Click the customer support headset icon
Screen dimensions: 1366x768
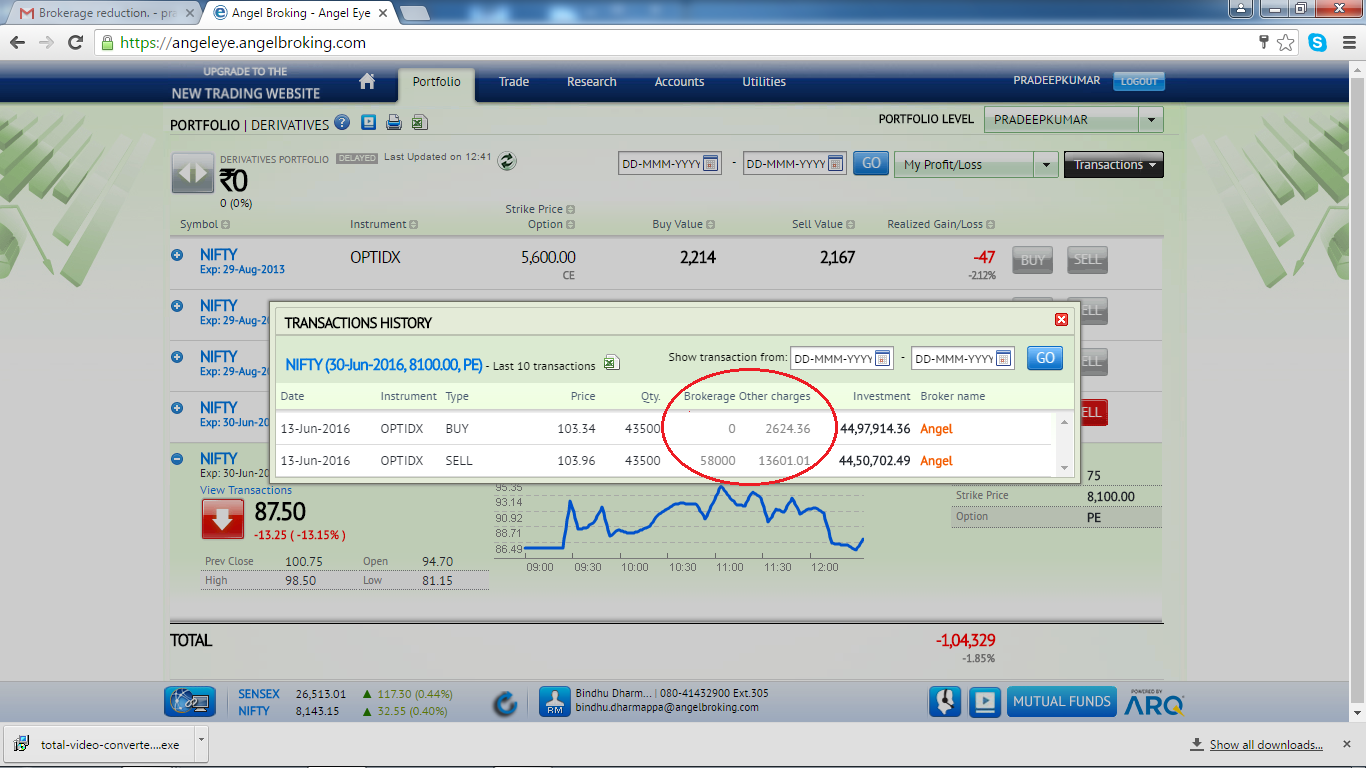[944, 701]
